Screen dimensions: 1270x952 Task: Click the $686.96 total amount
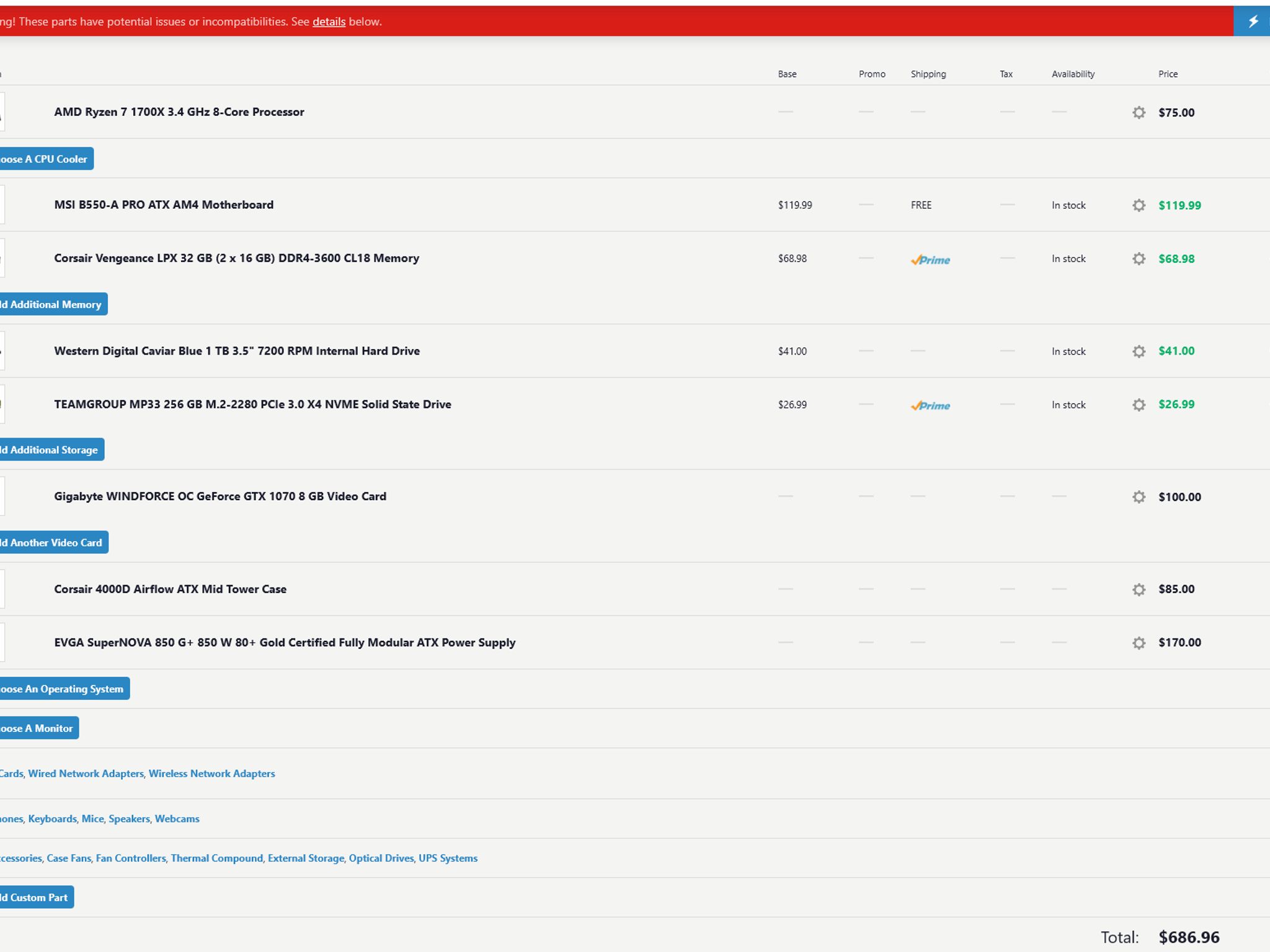pos(1189,937)
